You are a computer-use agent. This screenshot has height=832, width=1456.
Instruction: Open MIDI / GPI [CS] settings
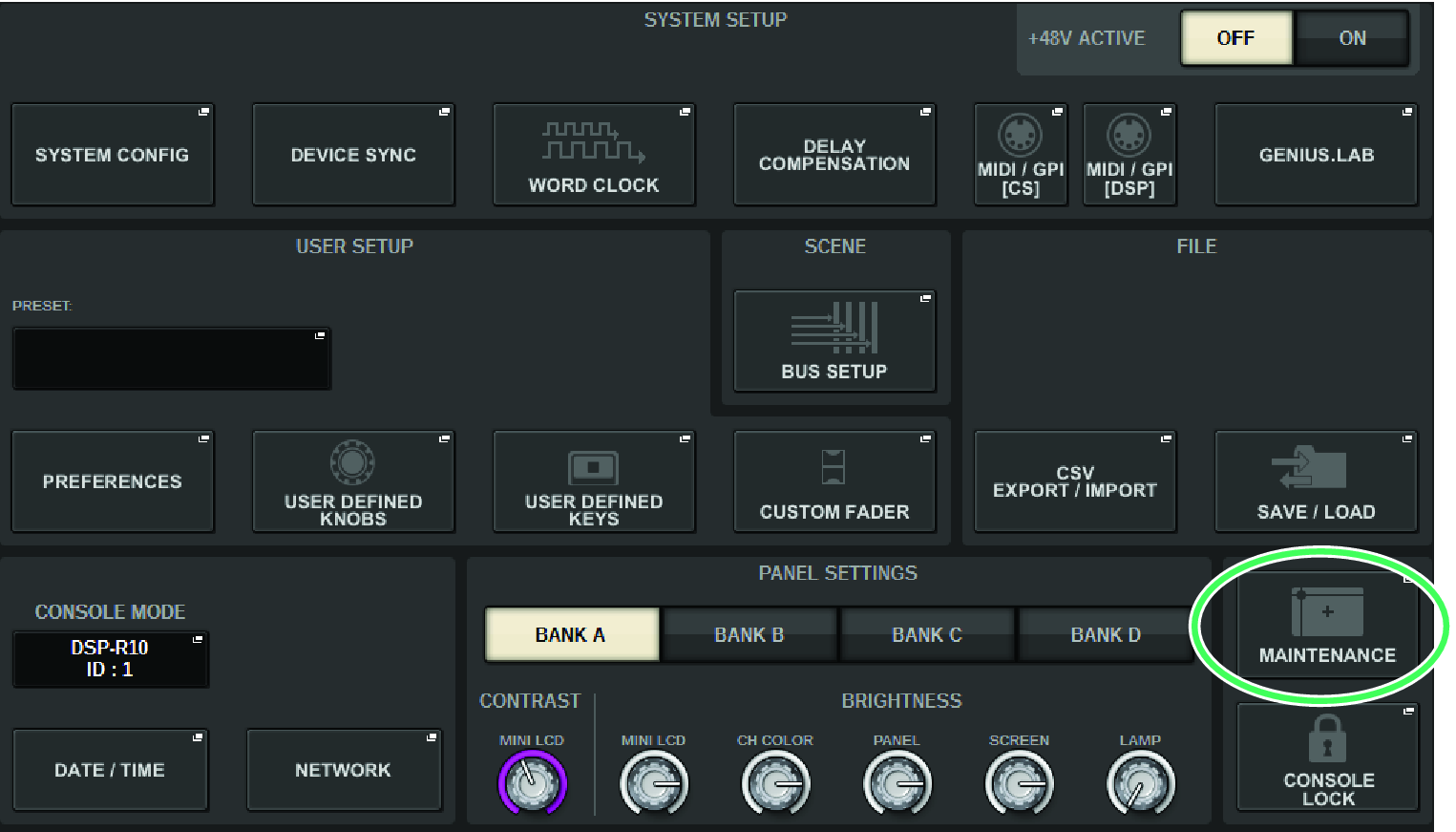pos(1020,154)
